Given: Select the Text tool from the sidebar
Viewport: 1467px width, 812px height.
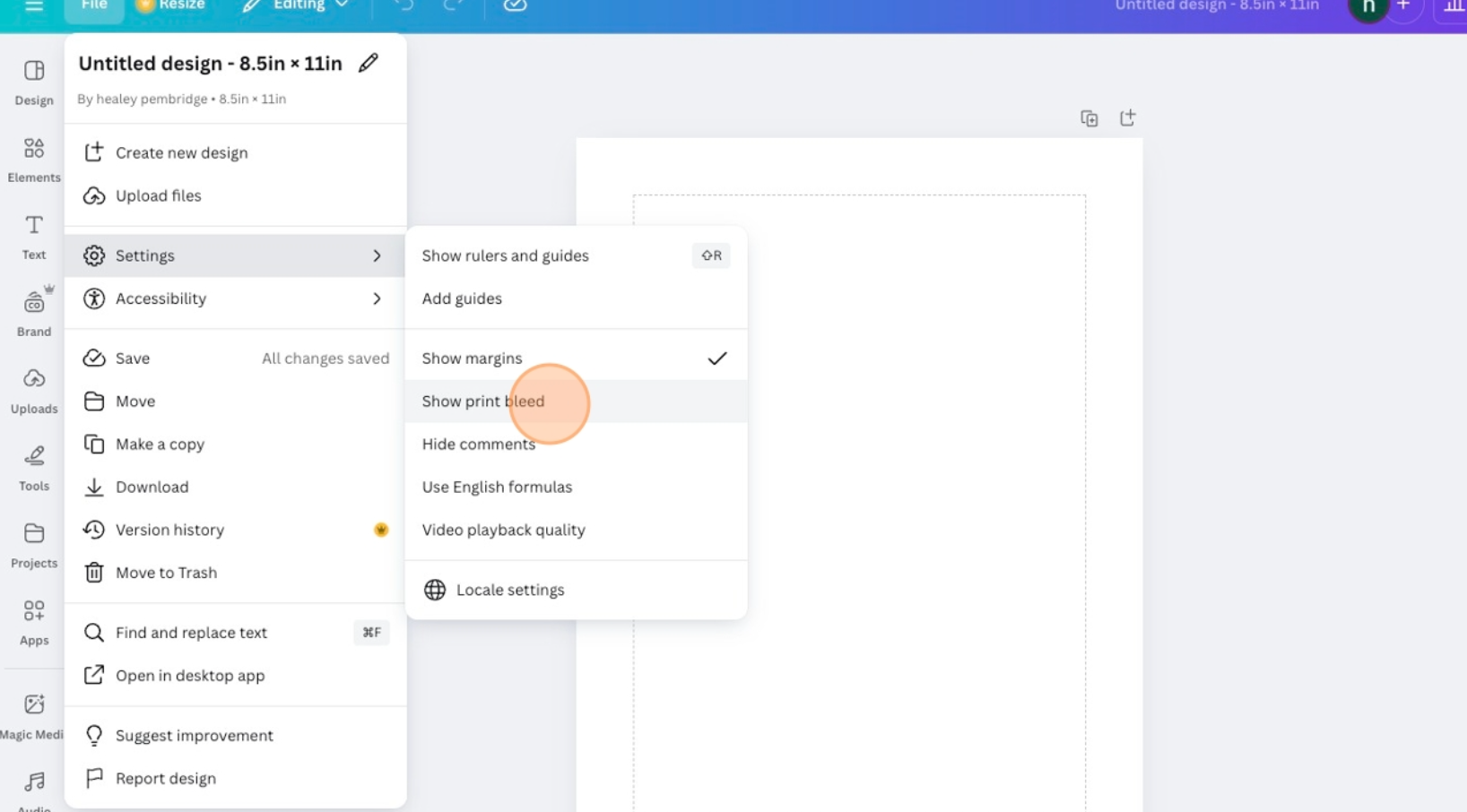Looking at the screenshot, I should tap(33, 237).
